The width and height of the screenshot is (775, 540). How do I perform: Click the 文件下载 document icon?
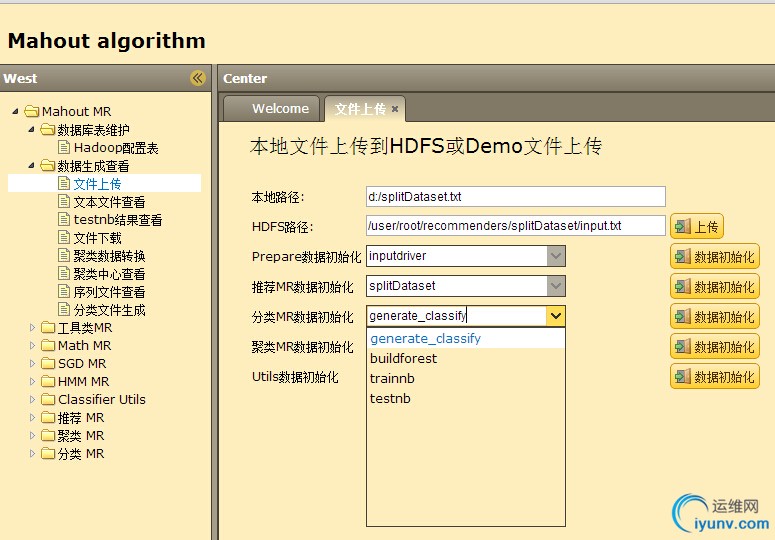point(64,237)
